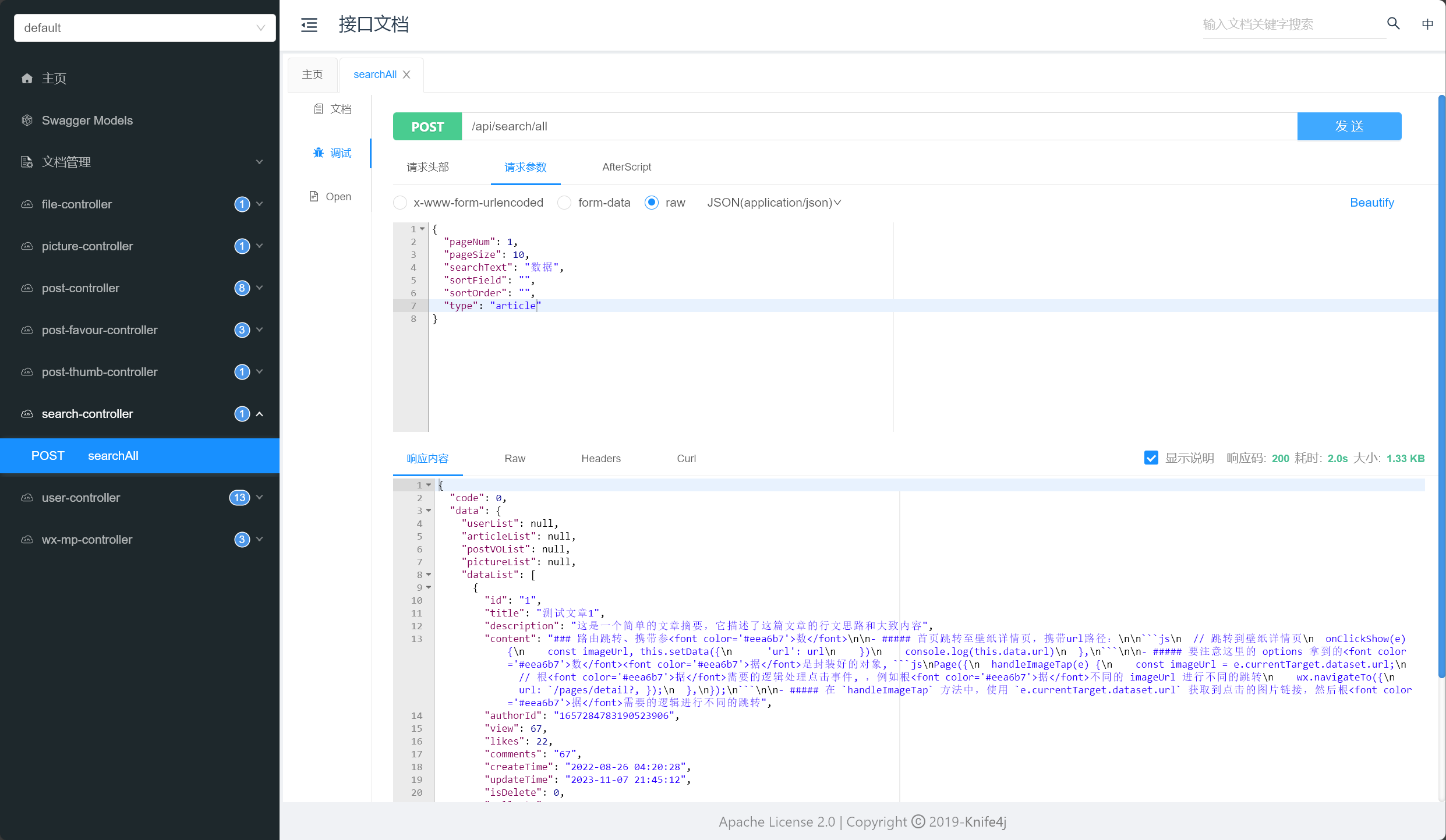Click the home icon beside 主页
Screen dimensions: 1446x840
pyautogui.click(x=27, y=78)
